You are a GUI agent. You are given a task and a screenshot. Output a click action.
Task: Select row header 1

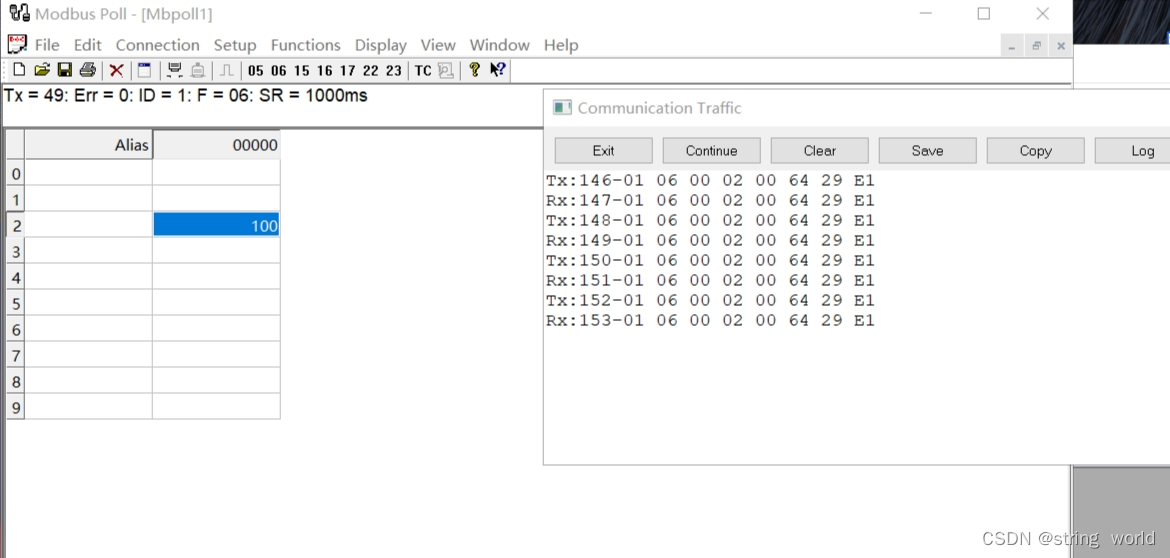pyautogui.click(x=16, y=200)
